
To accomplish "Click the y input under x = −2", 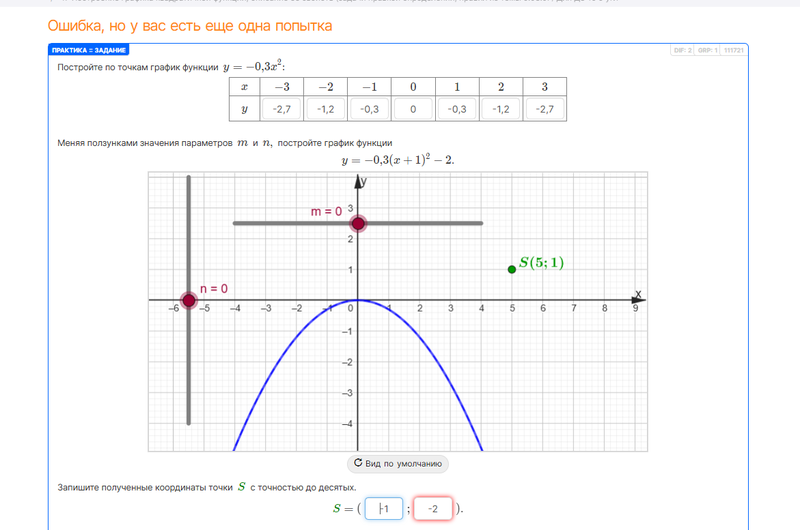I will (325, 109).
